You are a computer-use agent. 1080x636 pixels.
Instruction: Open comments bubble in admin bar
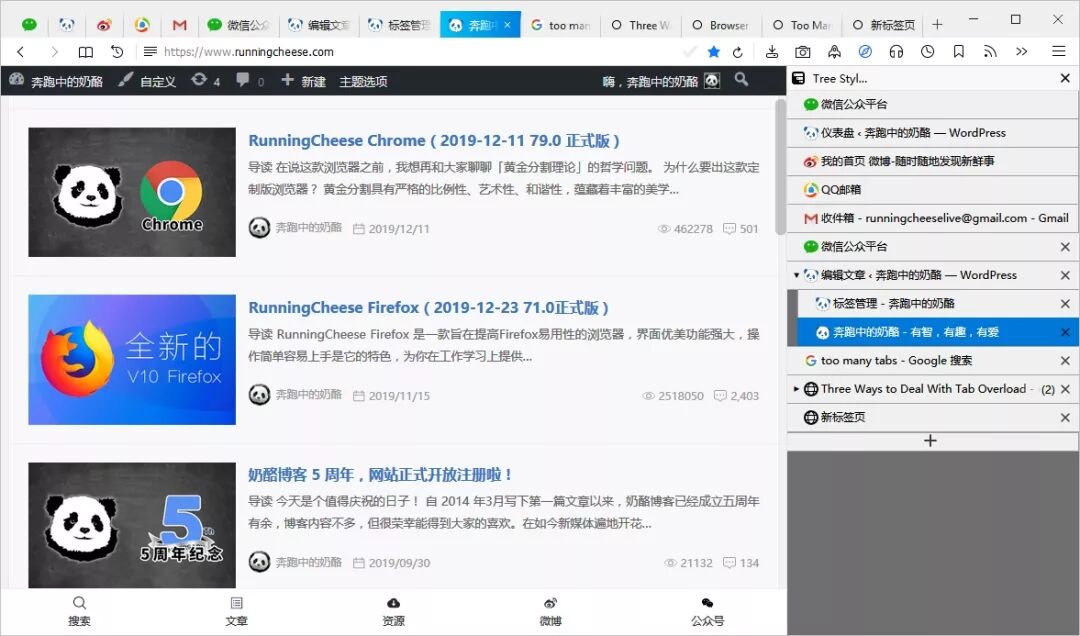[x=249, y=81]
